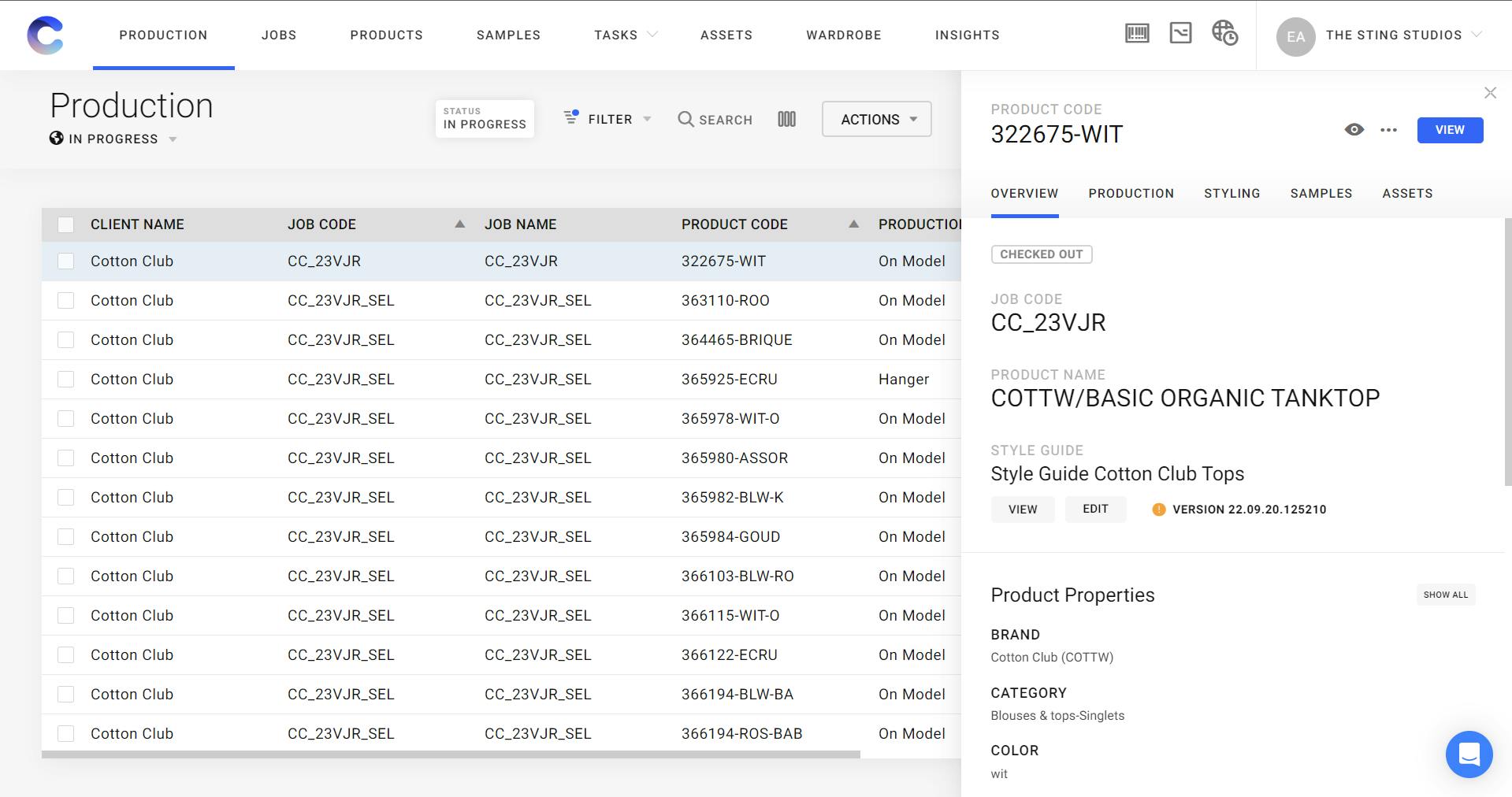Click the filter lines icon
1512x797 pixels.
(571, 117)
